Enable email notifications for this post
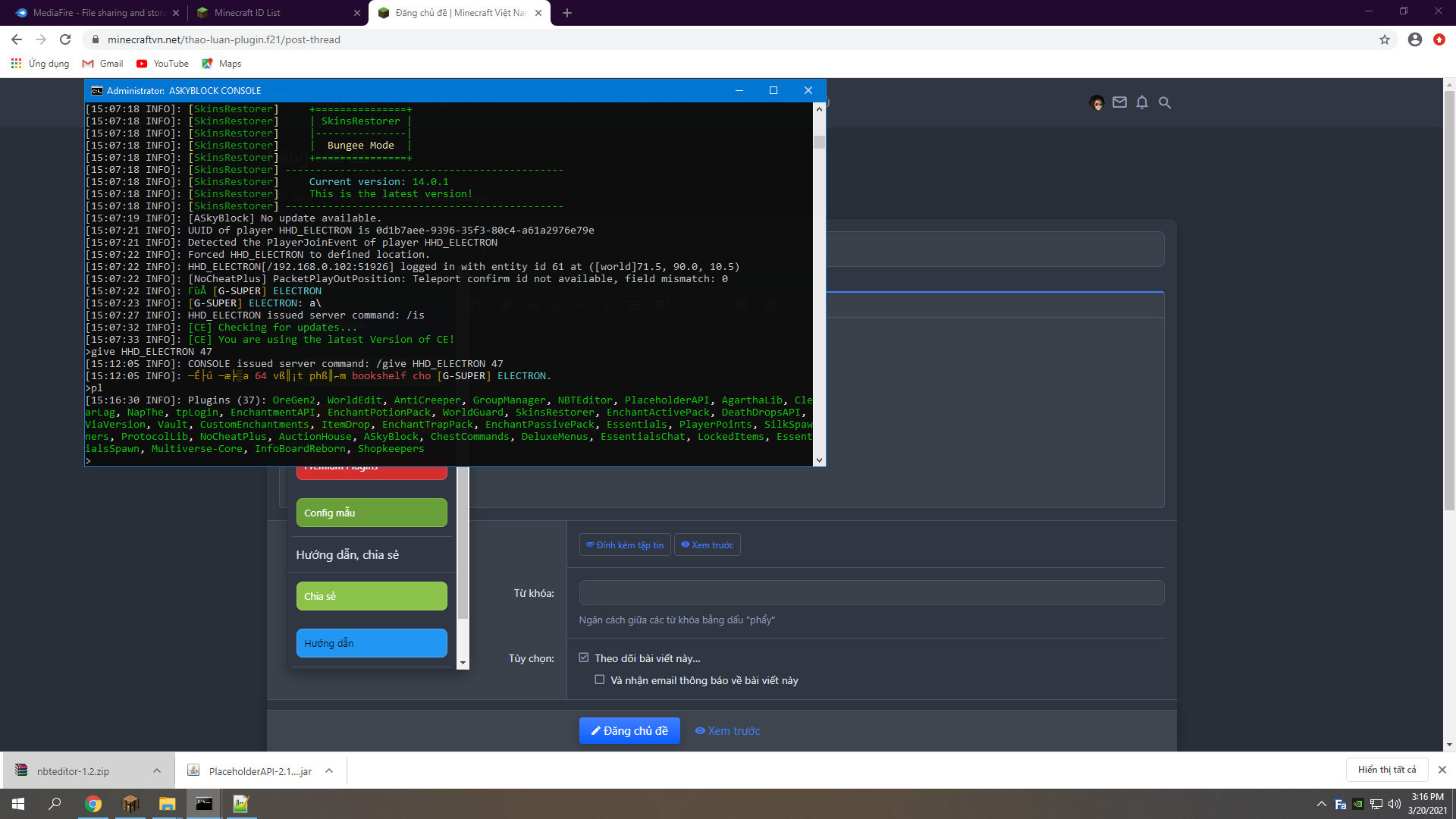The height and width of the screenshot is (819, 1456). point(599,679)
